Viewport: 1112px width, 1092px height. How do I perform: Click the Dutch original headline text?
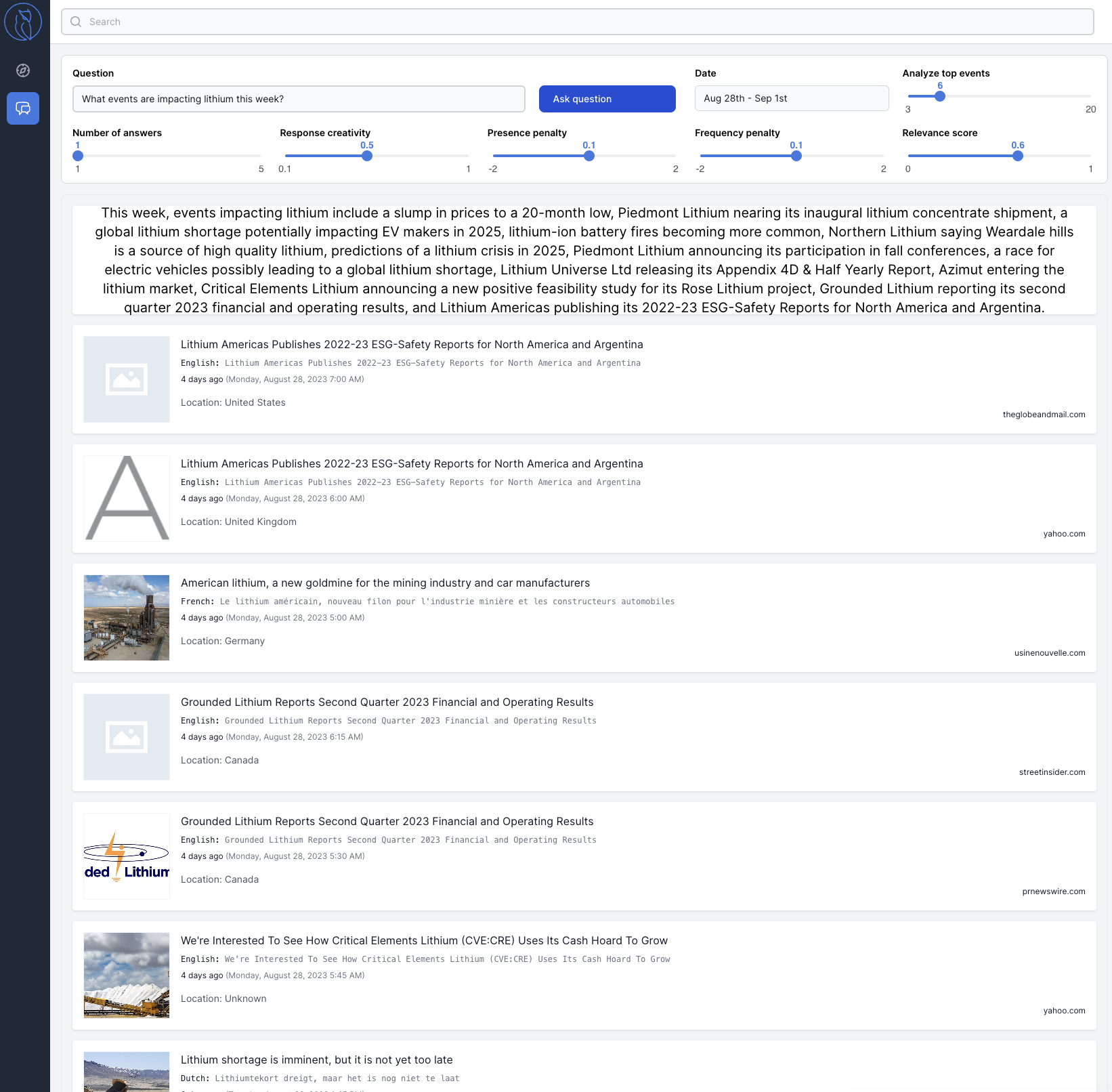point(337,1078)
